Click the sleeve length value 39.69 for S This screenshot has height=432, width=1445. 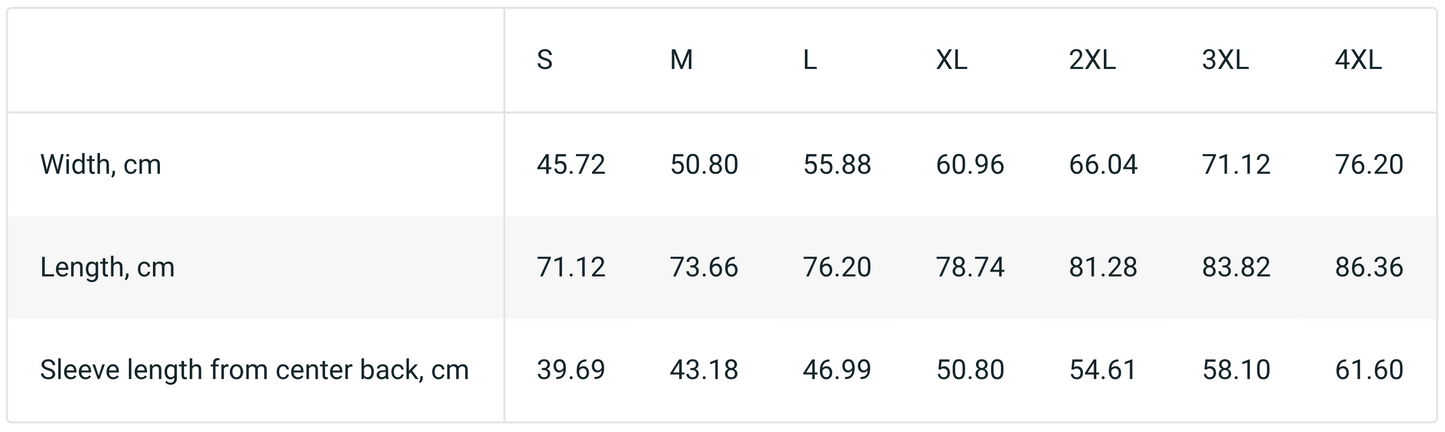point(571,370)
